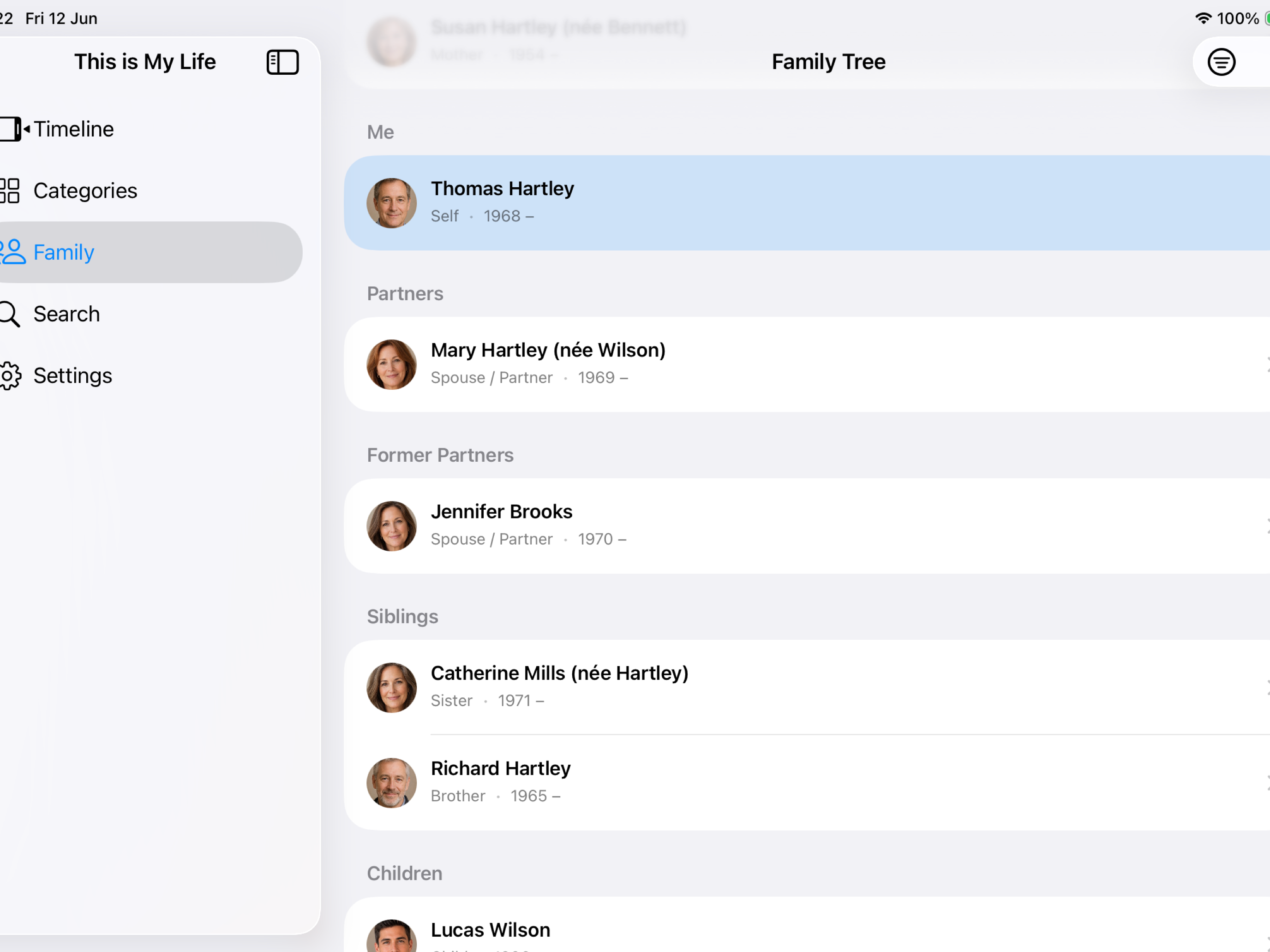Click the Siblings section header

tap(402, 616)
